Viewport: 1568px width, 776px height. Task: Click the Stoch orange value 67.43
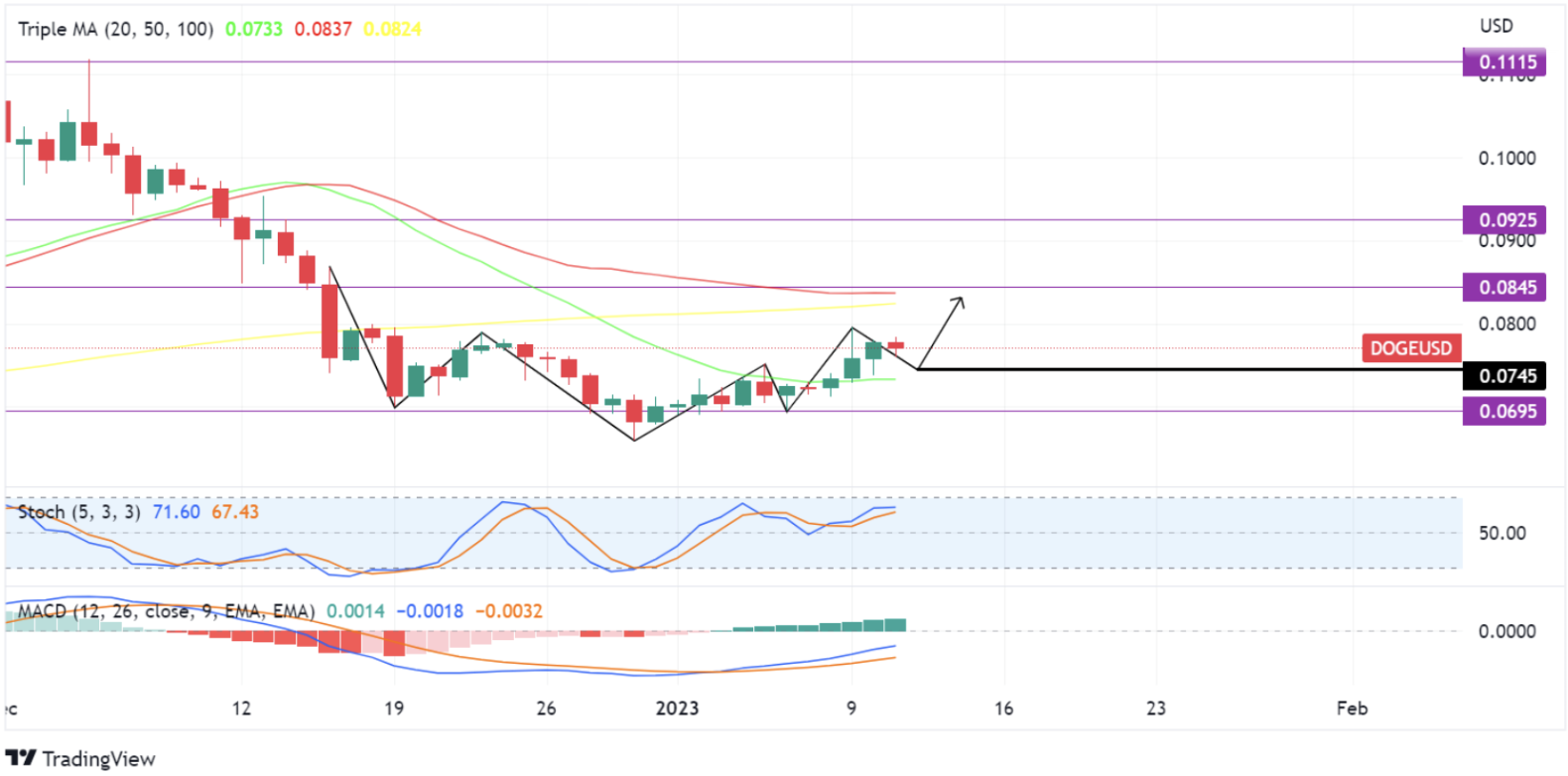235,512
